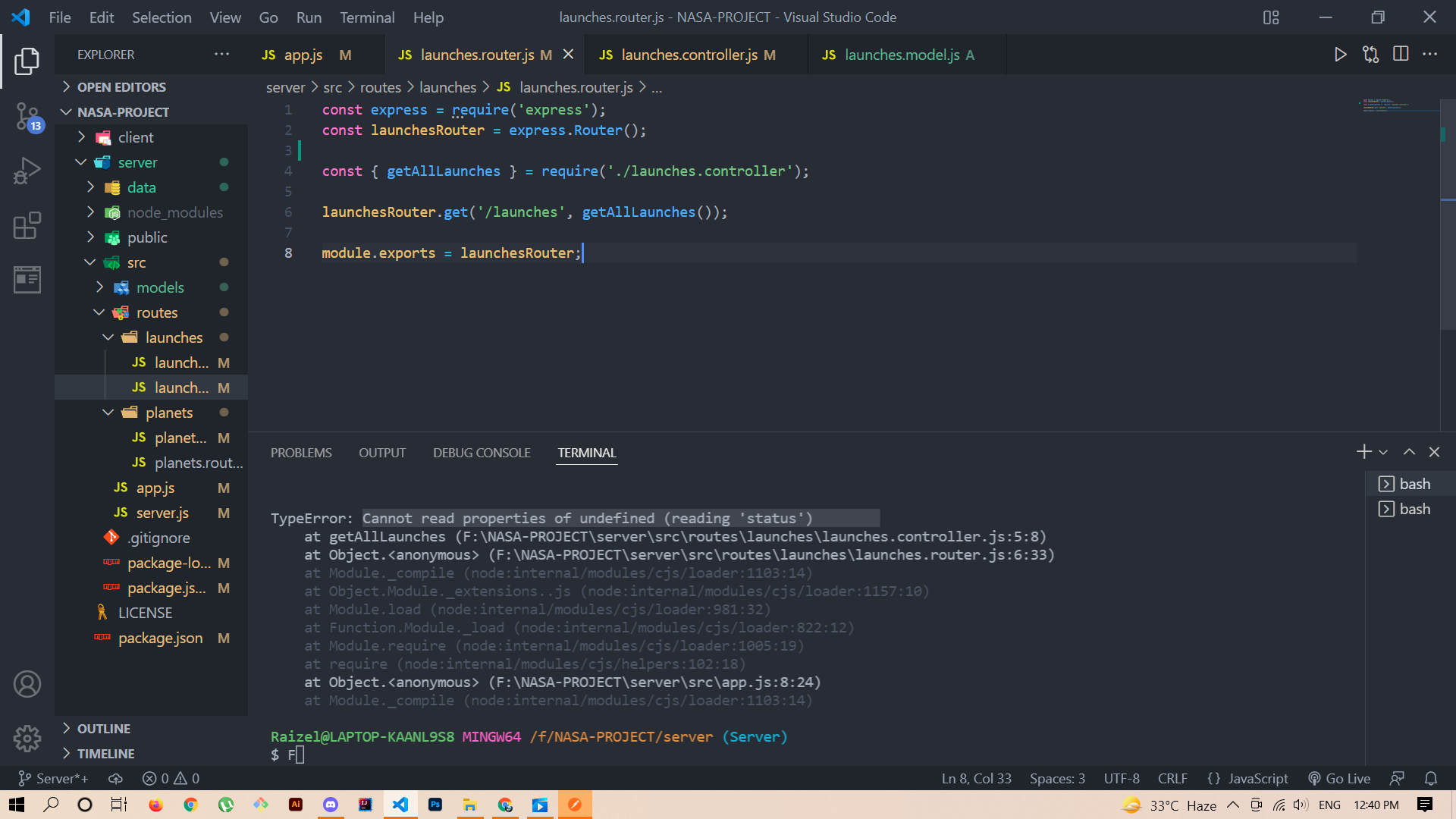The image size is (1456, 819).
Task: Collapse the server folder
Action: pyautogui.click(x=151, y=162)
